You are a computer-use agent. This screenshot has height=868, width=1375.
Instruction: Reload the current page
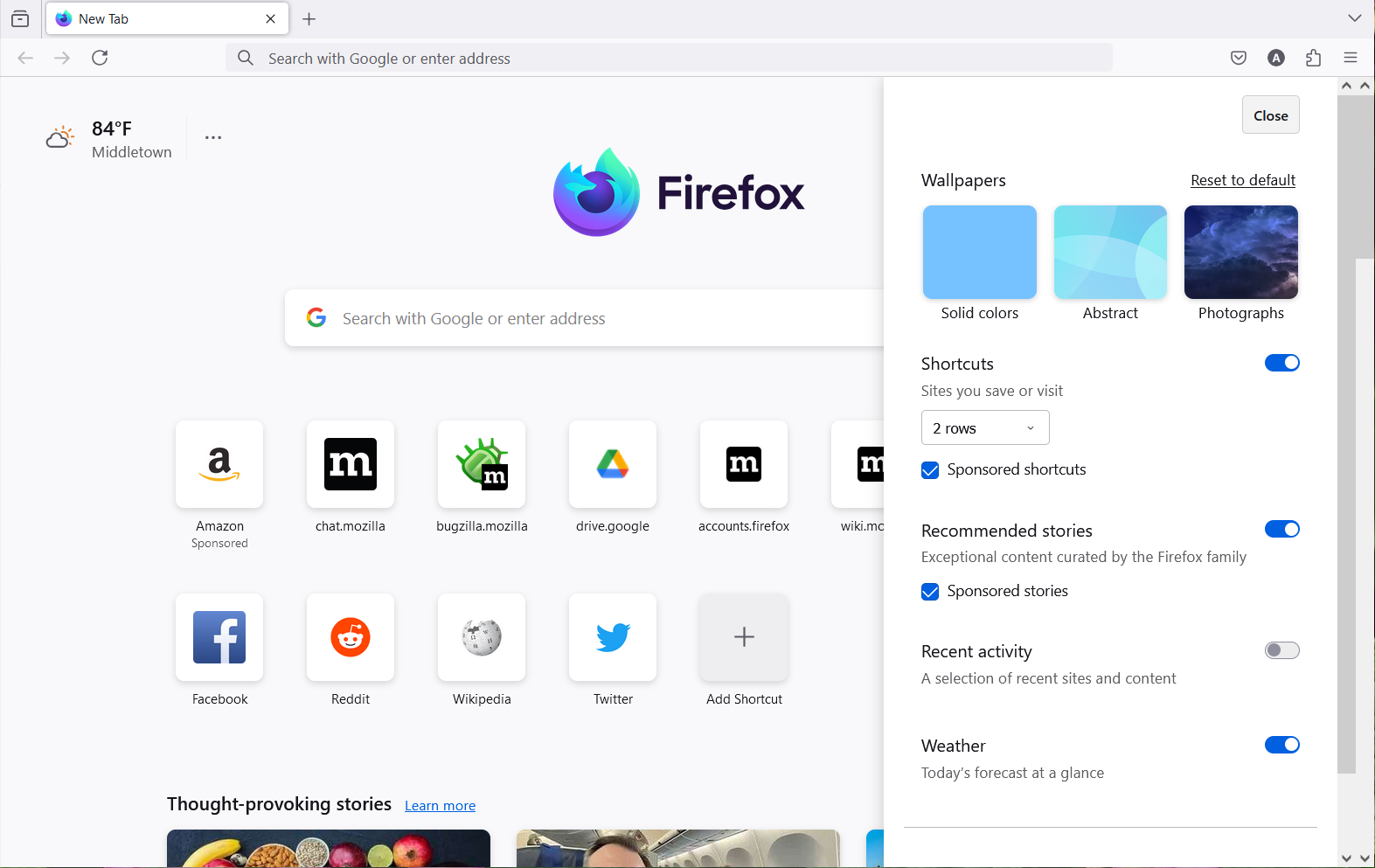100,58
